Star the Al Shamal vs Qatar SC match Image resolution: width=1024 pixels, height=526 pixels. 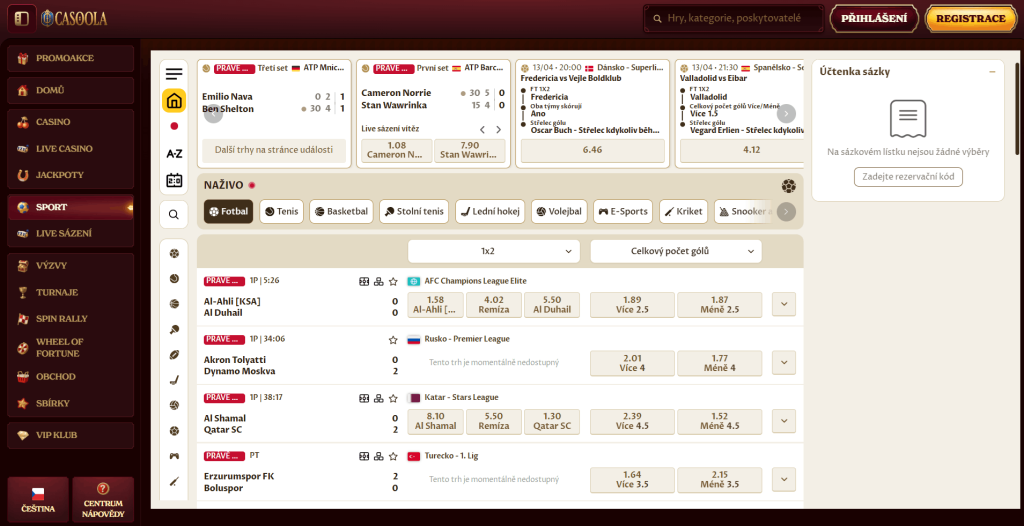coord(393,397)
